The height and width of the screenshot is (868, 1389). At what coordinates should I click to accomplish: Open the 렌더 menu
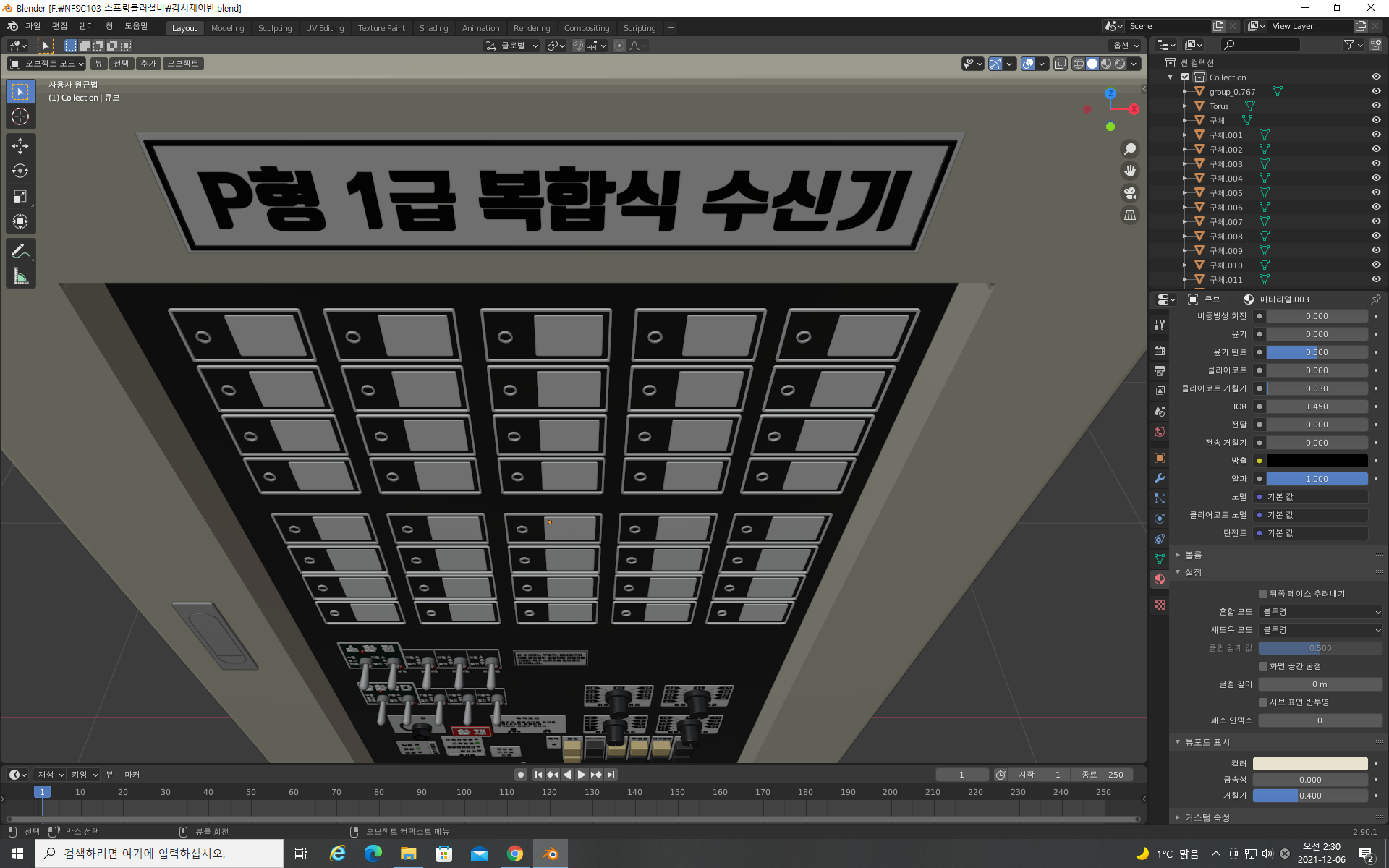coord(86,26)
